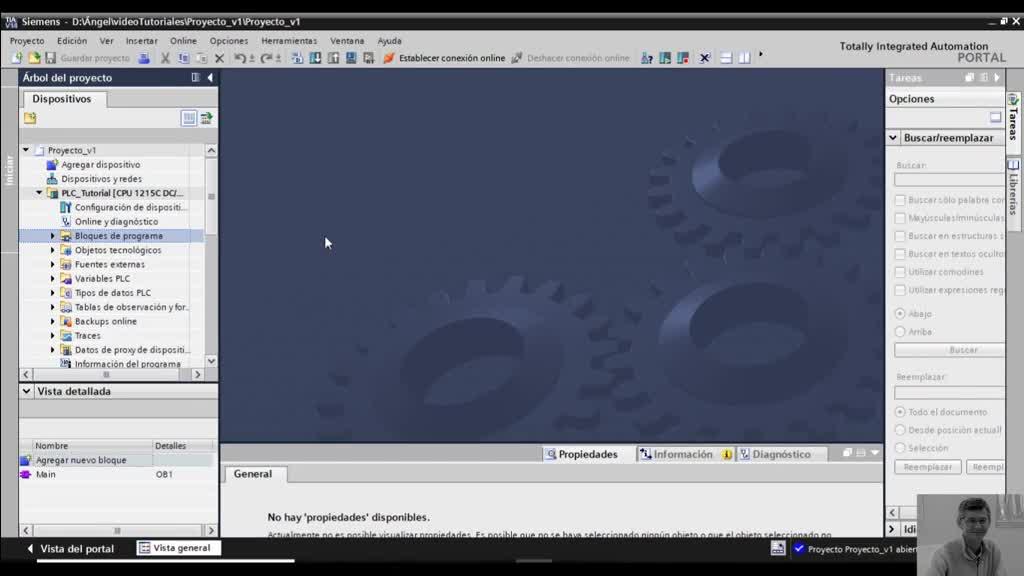Switch to the Diagnóstico tab
1024x576 pixels.
(781, 455)
